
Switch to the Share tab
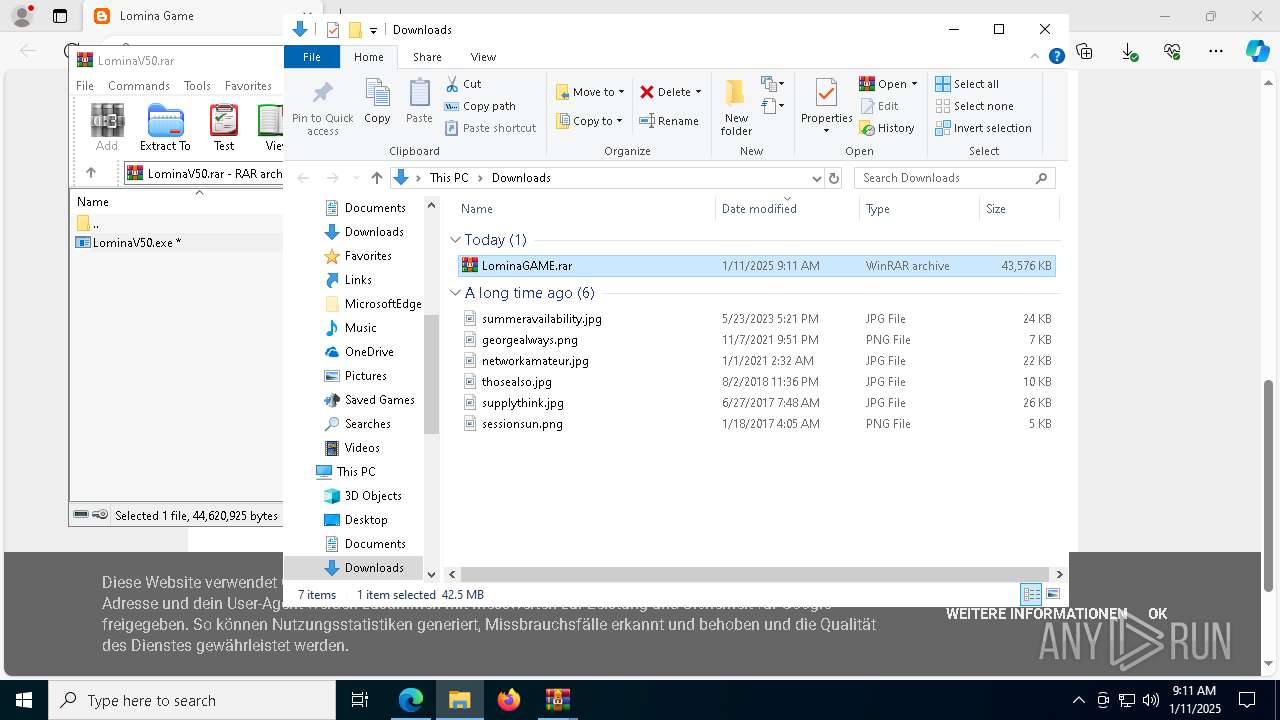[x=427, y=57]
